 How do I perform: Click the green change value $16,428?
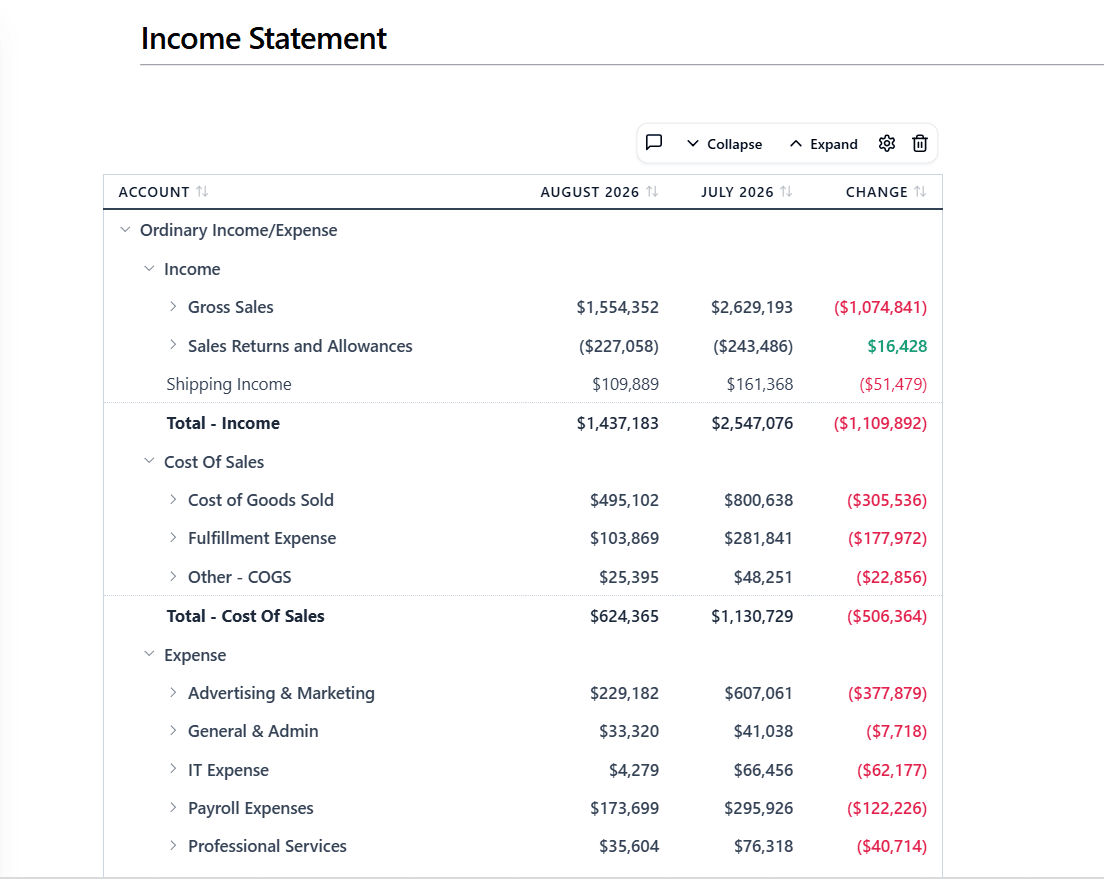tap(897, 346)
